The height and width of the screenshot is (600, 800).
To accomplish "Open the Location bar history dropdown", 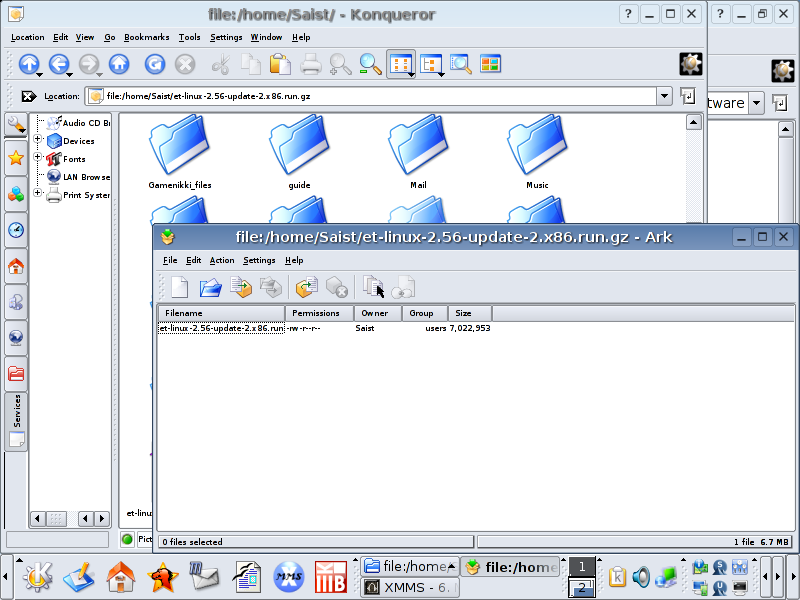I will [664, 96].
